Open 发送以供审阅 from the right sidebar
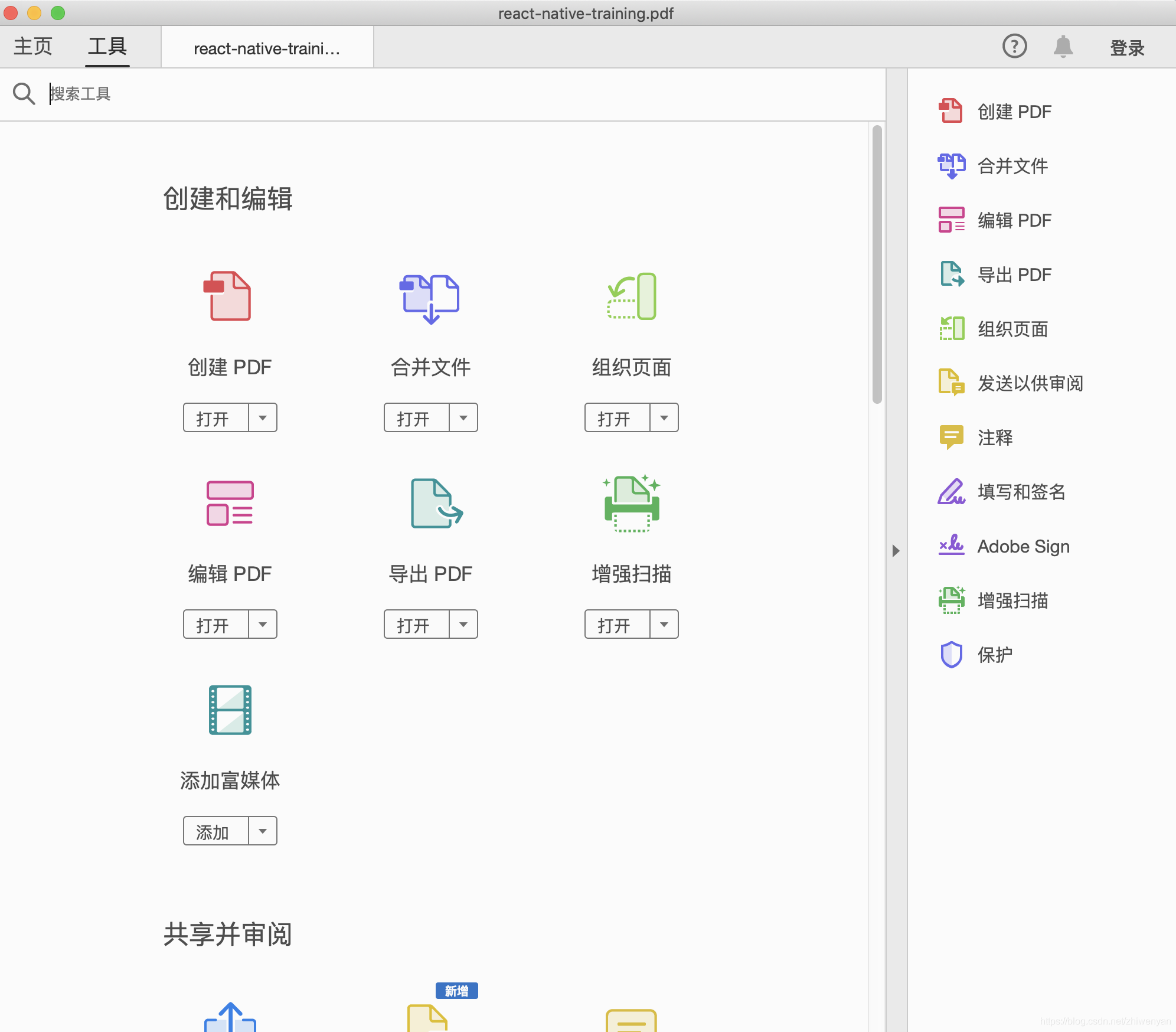This screenshot has height=1032, width=1176. (x=1011, y=383)
